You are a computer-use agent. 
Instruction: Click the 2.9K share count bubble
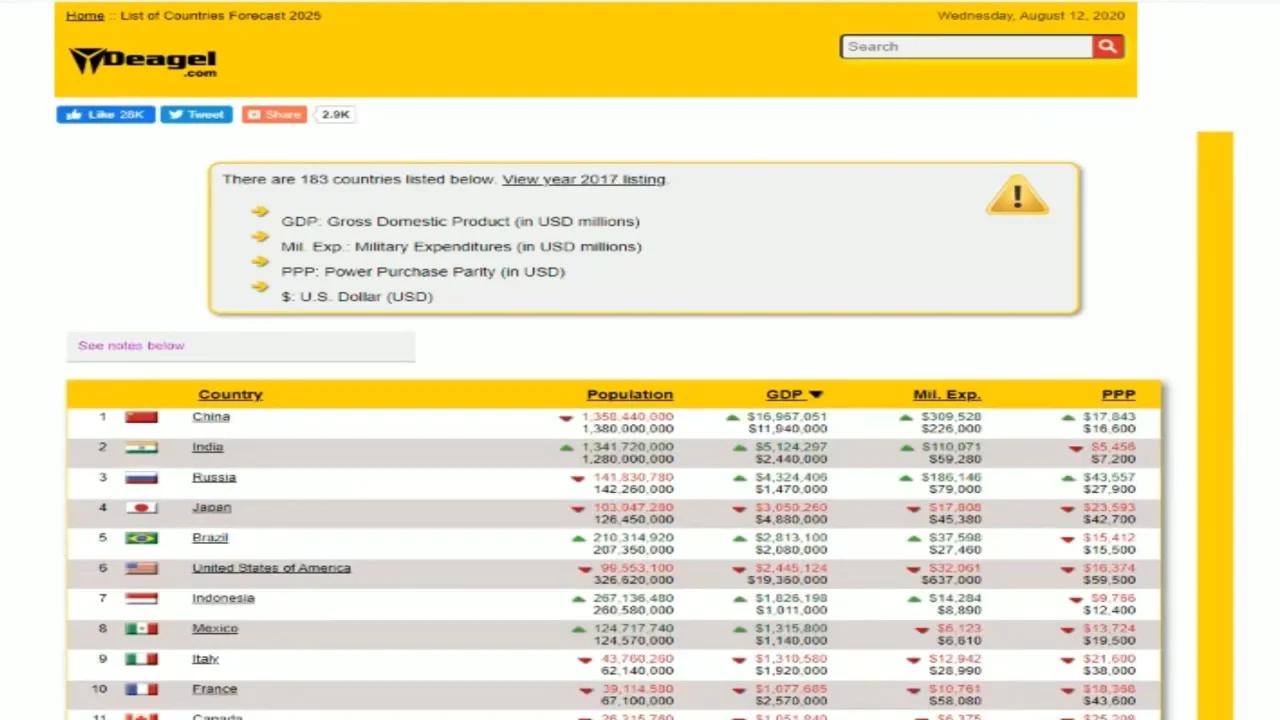[336, 115]
